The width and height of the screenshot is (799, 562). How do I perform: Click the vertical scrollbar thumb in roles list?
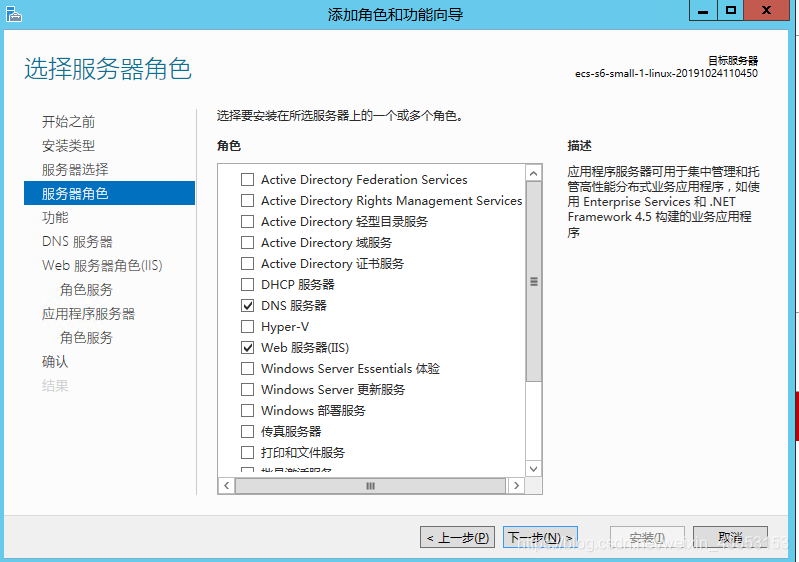pyautogui.click(x=534, y=282)
